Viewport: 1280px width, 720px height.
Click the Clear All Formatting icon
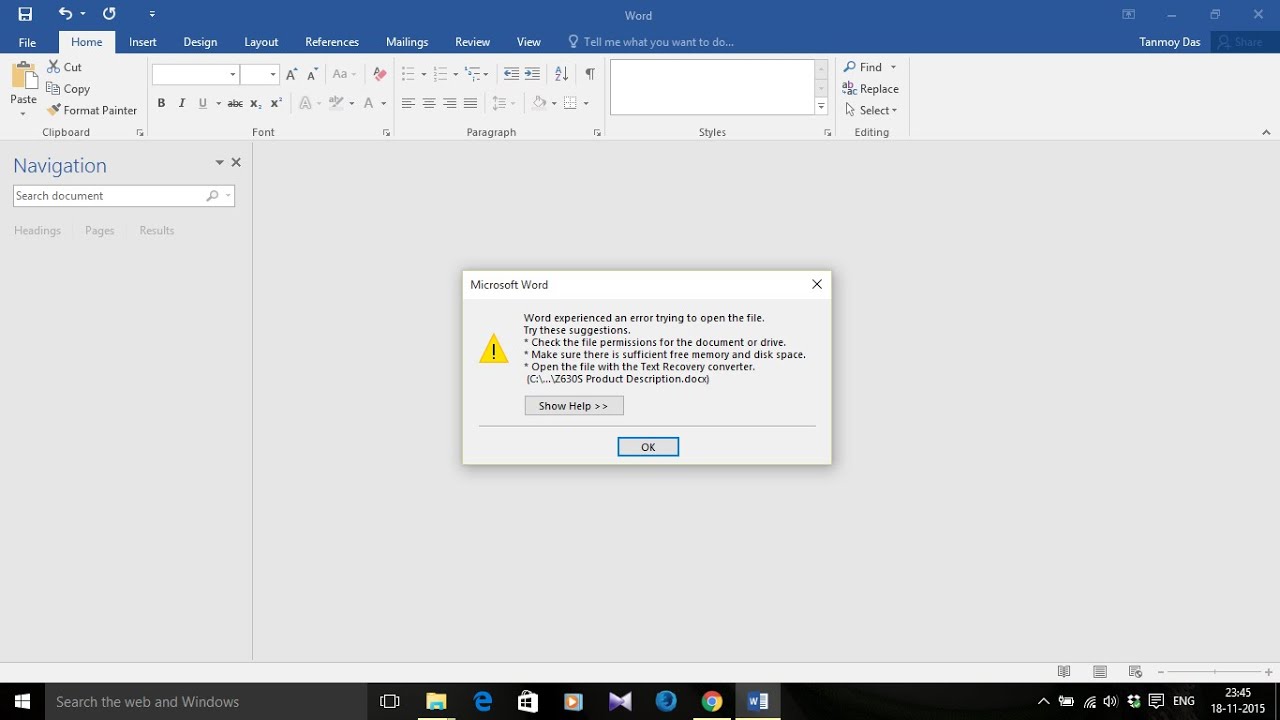pyautogui.click(x=379, y=74)
